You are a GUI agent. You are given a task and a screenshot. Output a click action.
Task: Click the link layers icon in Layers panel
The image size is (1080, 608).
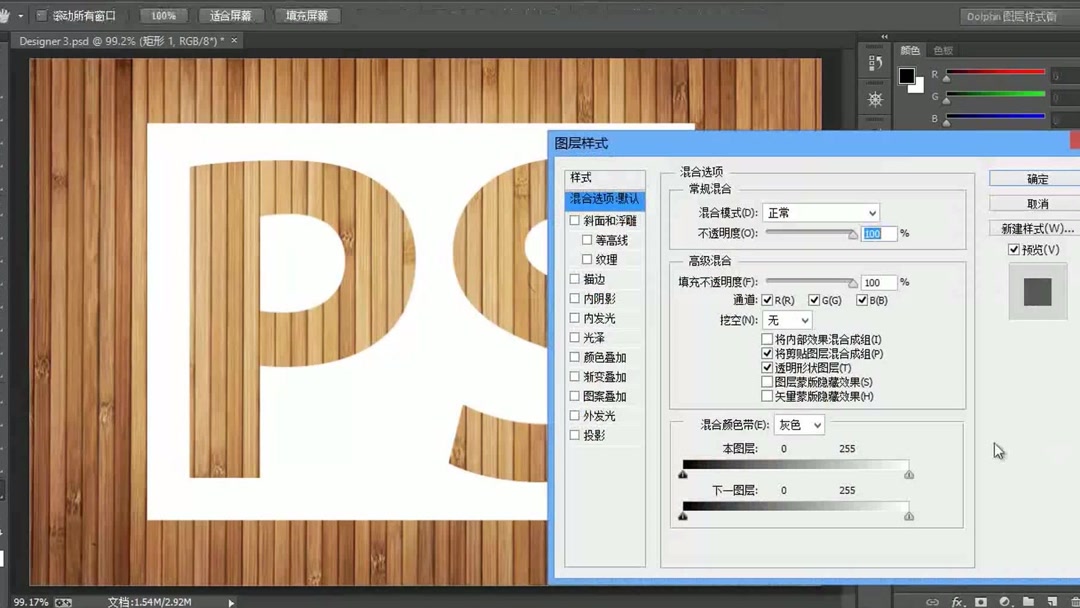(x=932, y=602)
